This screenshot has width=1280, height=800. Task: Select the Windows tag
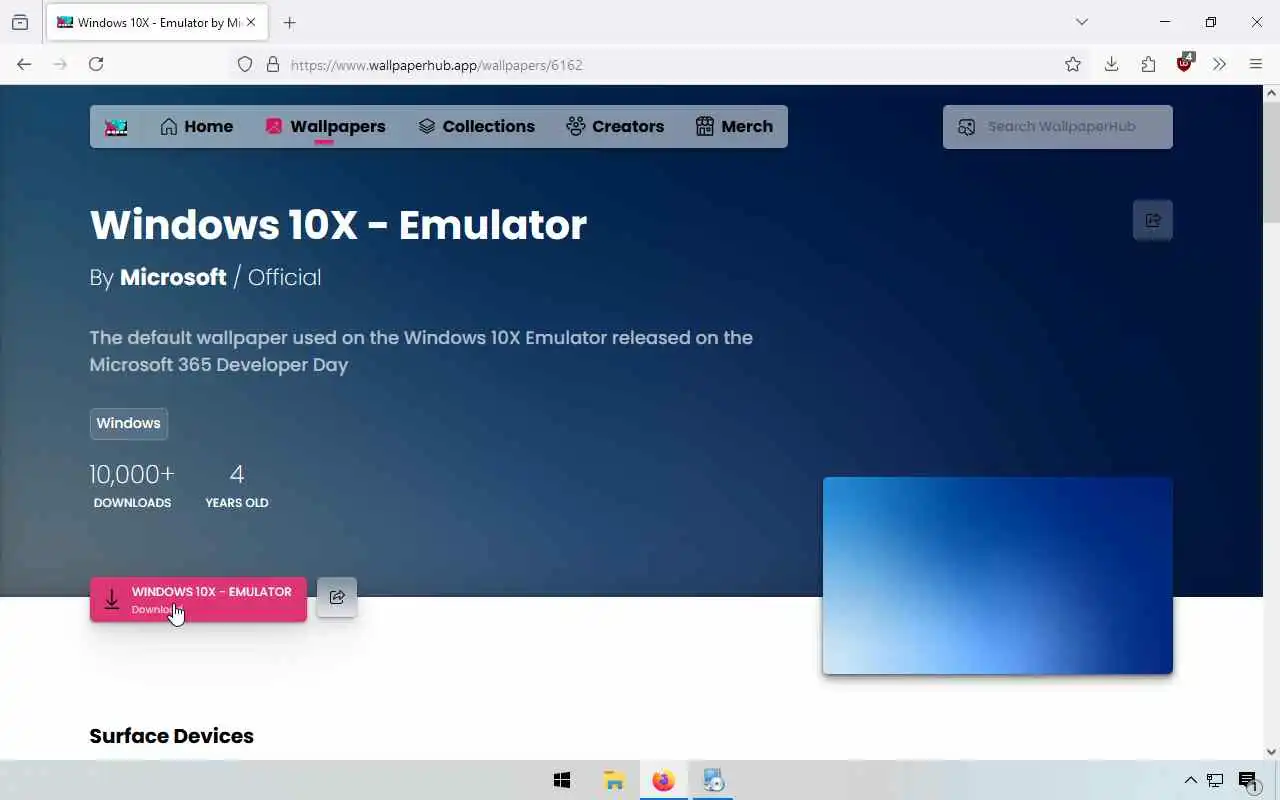pyautogui.click(x=129, y=423)
